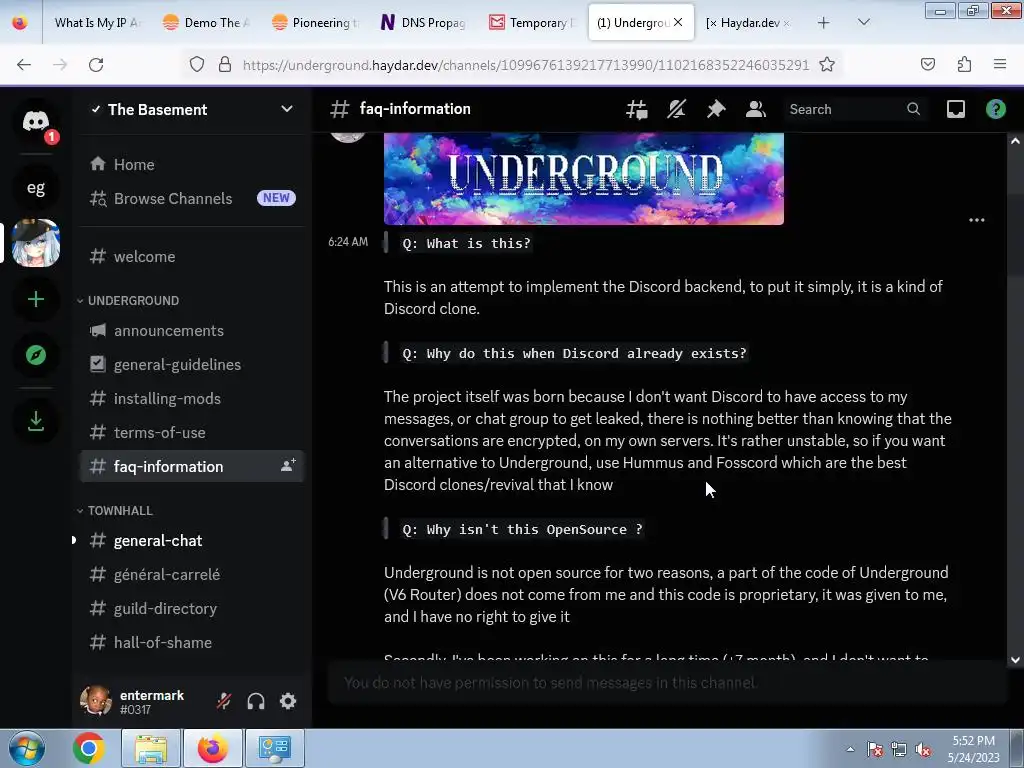
Task: Click the UNDERGROUND banner image
Action: (x=584, y=178)
